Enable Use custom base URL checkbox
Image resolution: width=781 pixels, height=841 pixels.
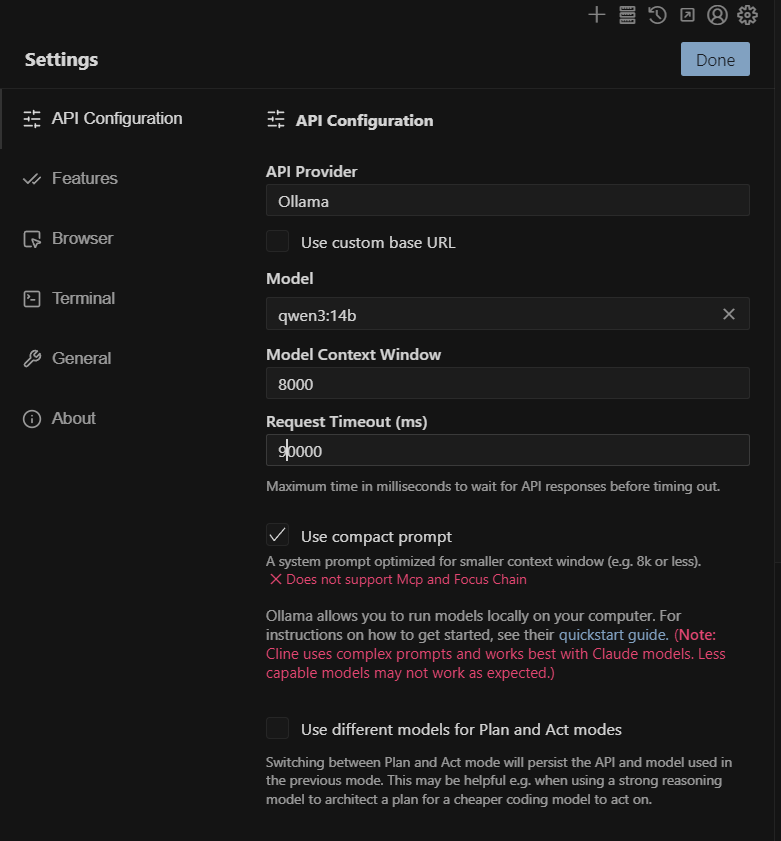[278, 241]
